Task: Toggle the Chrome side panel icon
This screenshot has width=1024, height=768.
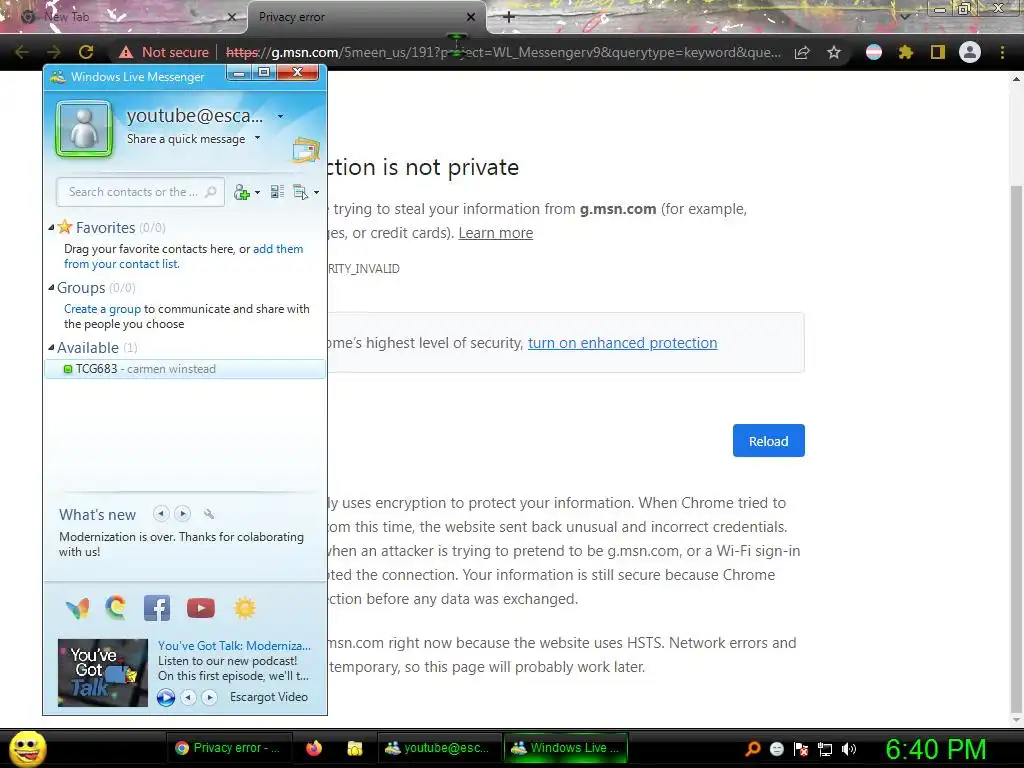Action: [x=938, y=52]
